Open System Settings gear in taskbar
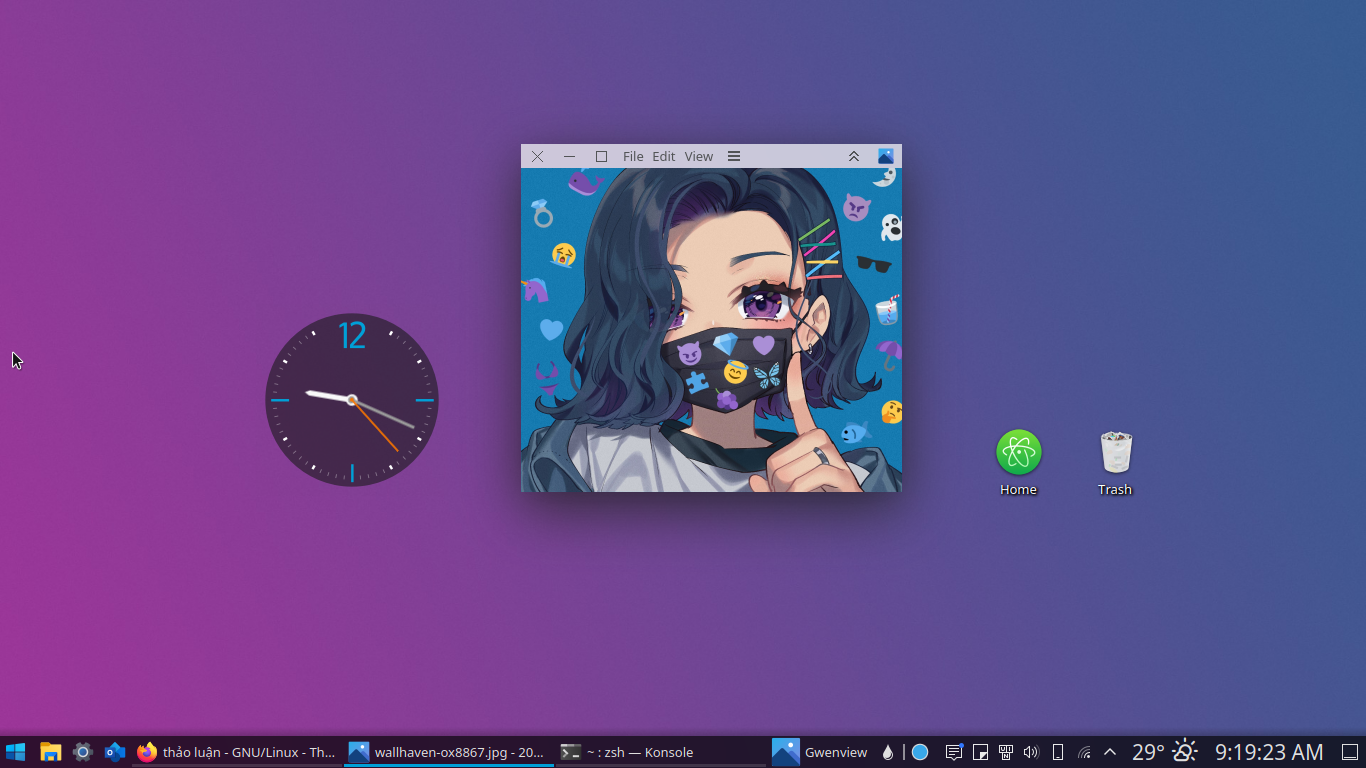 tap(83, 752)
